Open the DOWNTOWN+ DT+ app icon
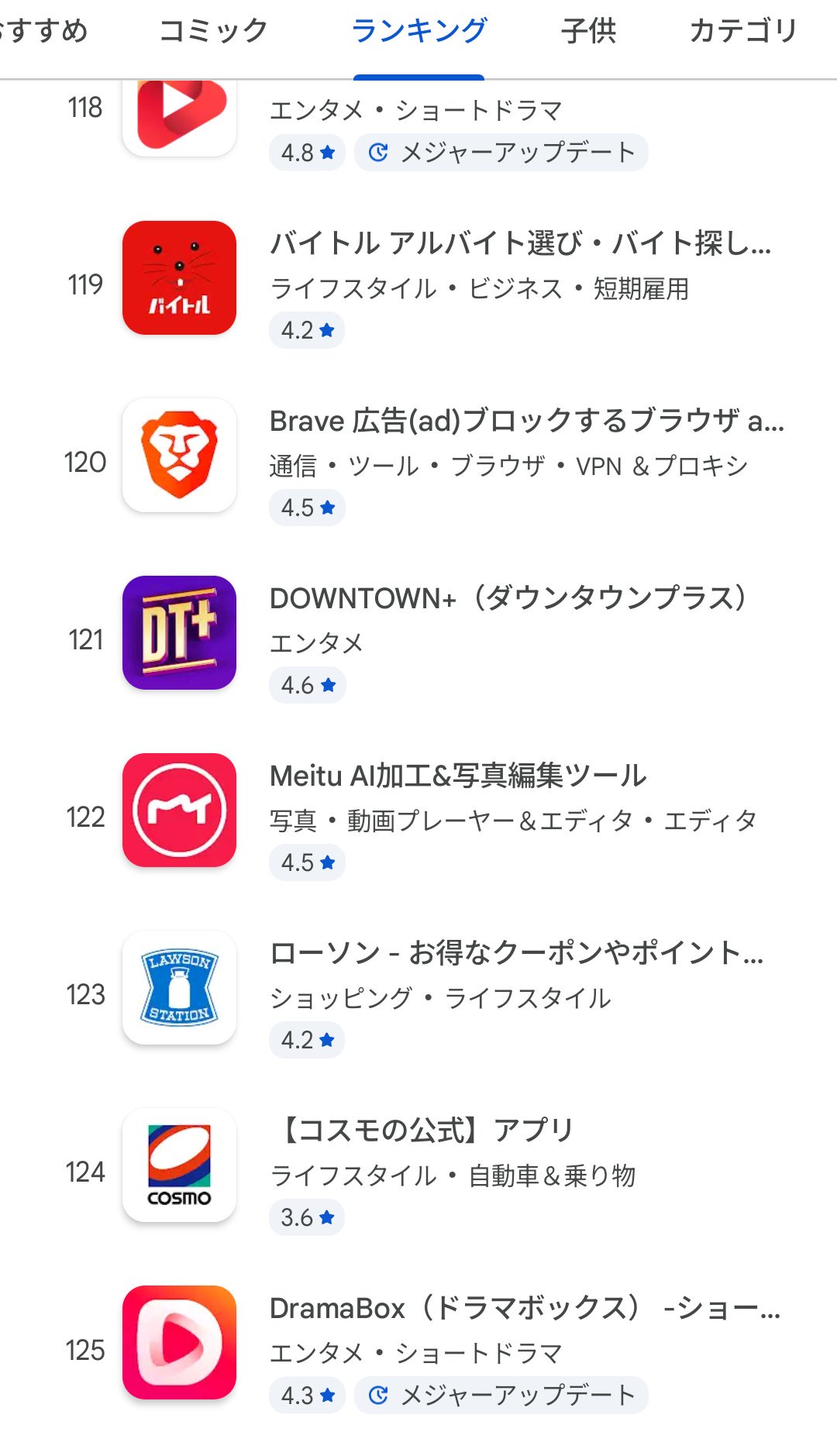Screen dimensions: 837x1456 (179, 632)
